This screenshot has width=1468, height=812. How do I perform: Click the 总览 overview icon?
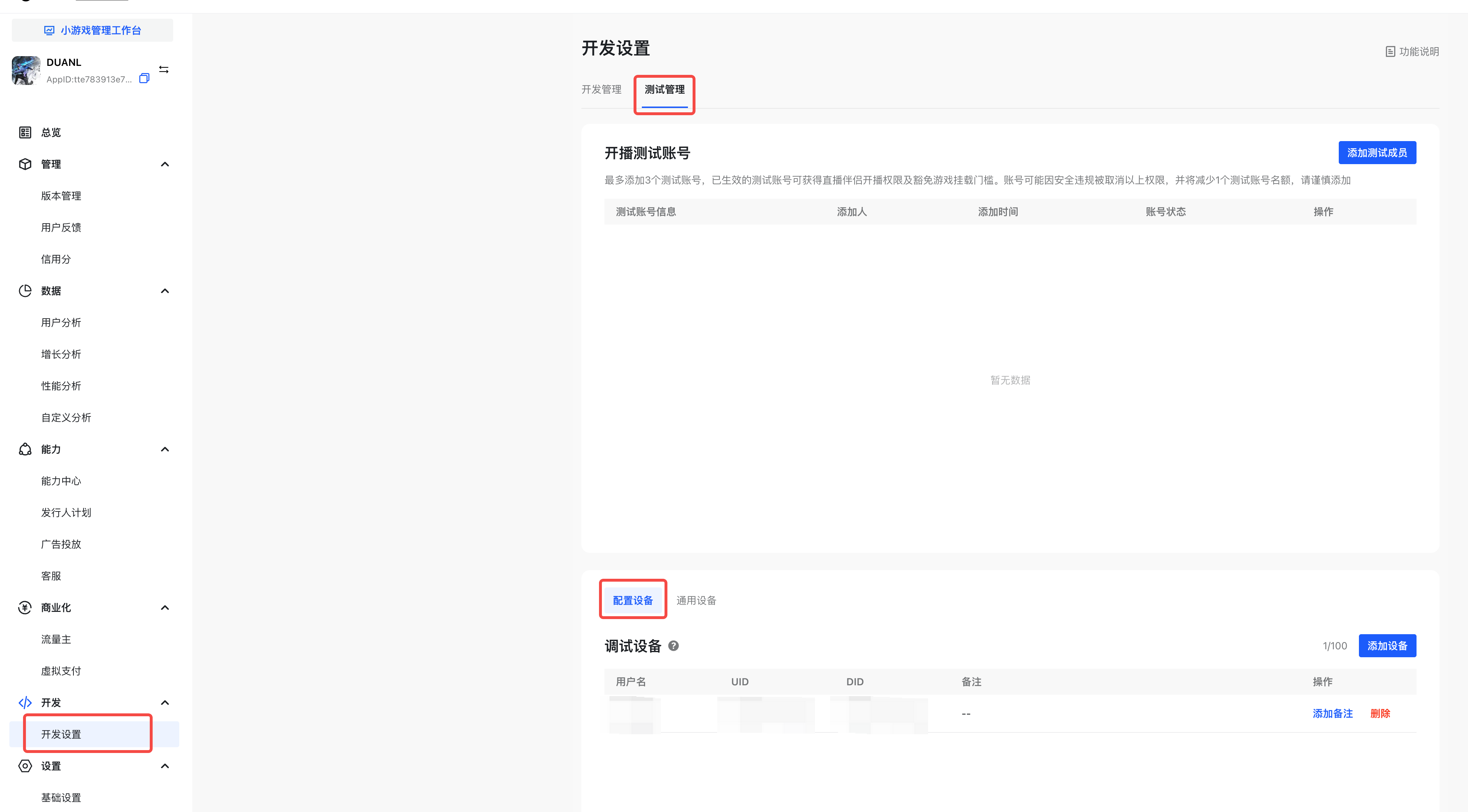tap(25, 132)
